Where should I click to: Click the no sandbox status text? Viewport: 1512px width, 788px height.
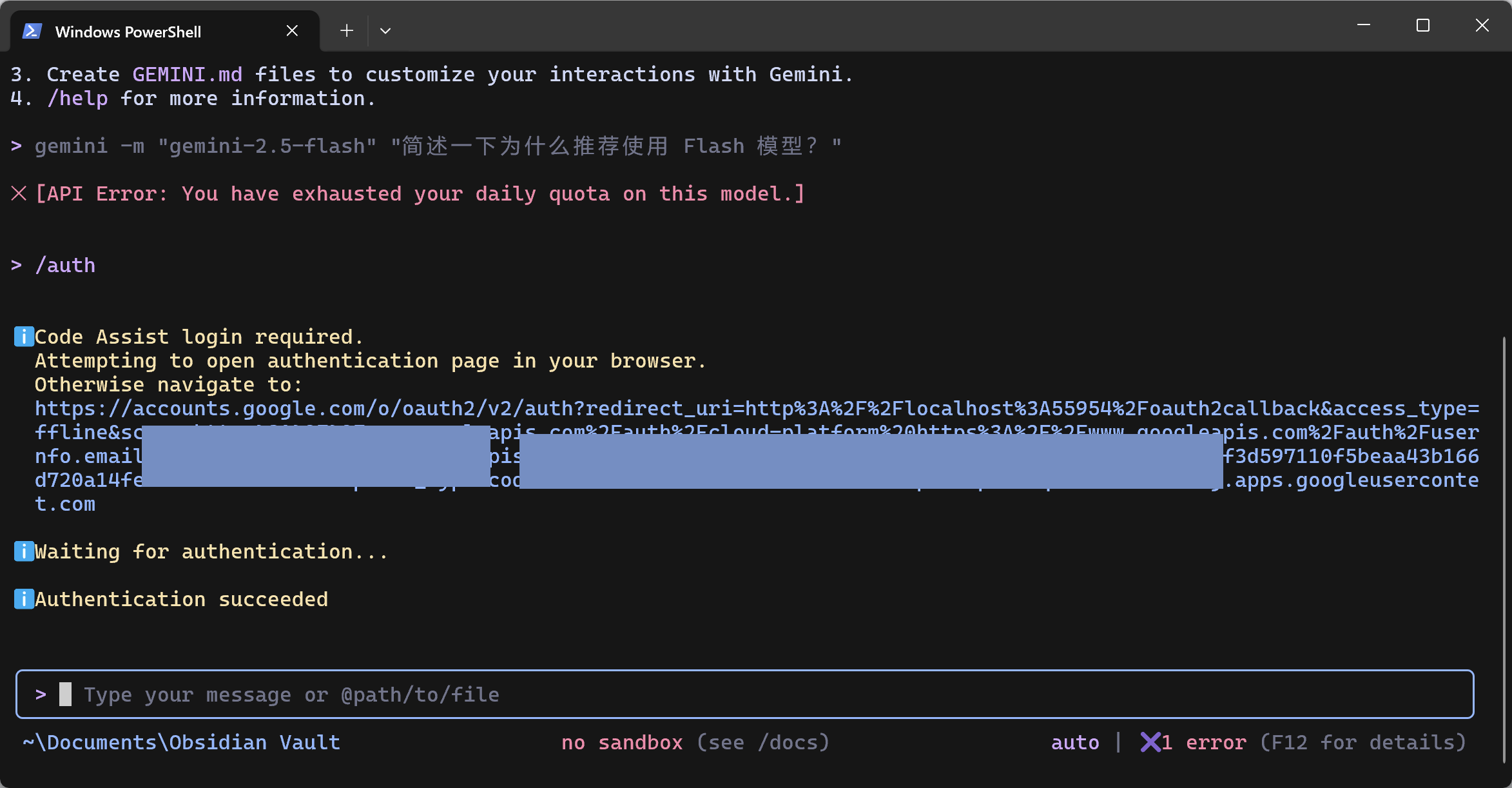[x=621, y=742]
